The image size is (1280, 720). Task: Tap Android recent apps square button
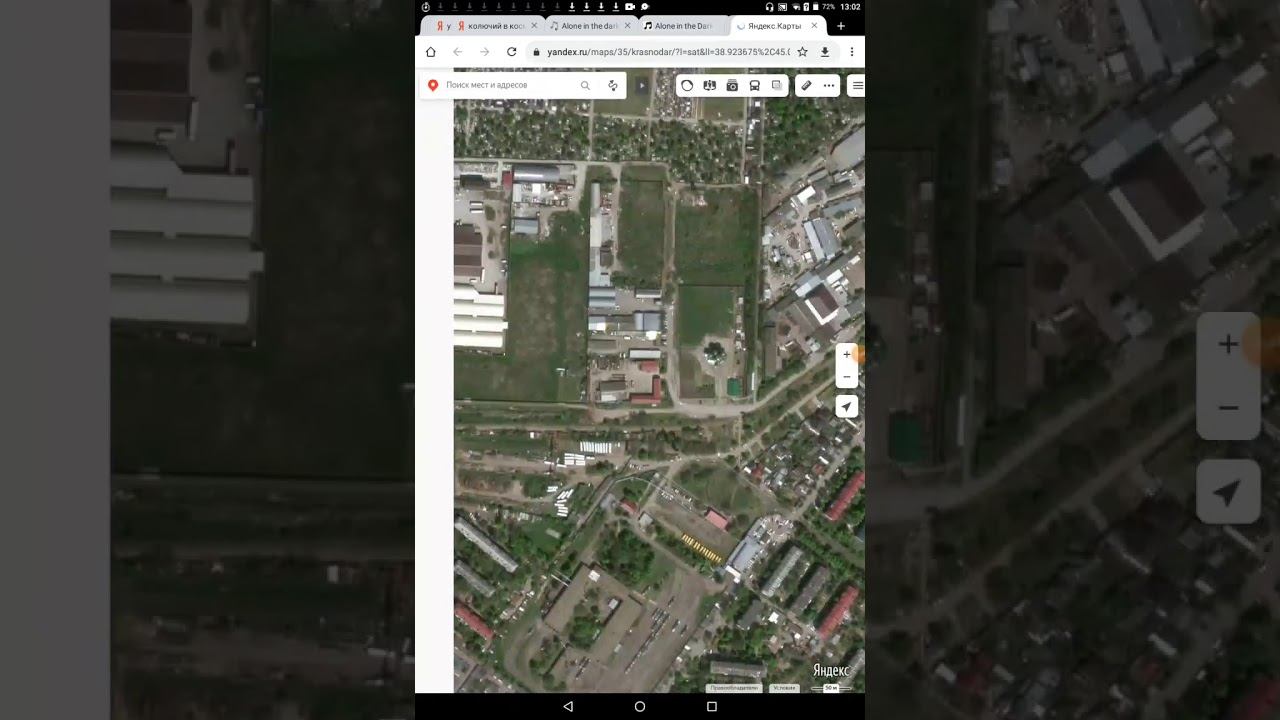712,706
